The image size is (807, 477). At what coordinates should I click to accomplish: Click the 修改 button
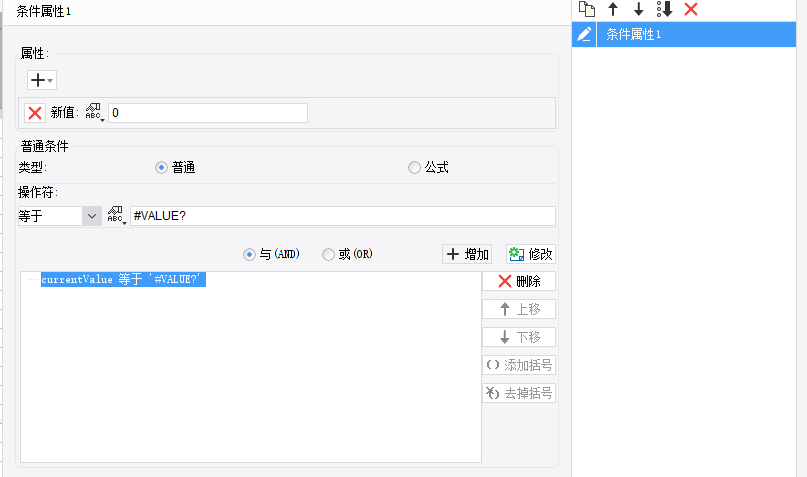coord(531,254)
